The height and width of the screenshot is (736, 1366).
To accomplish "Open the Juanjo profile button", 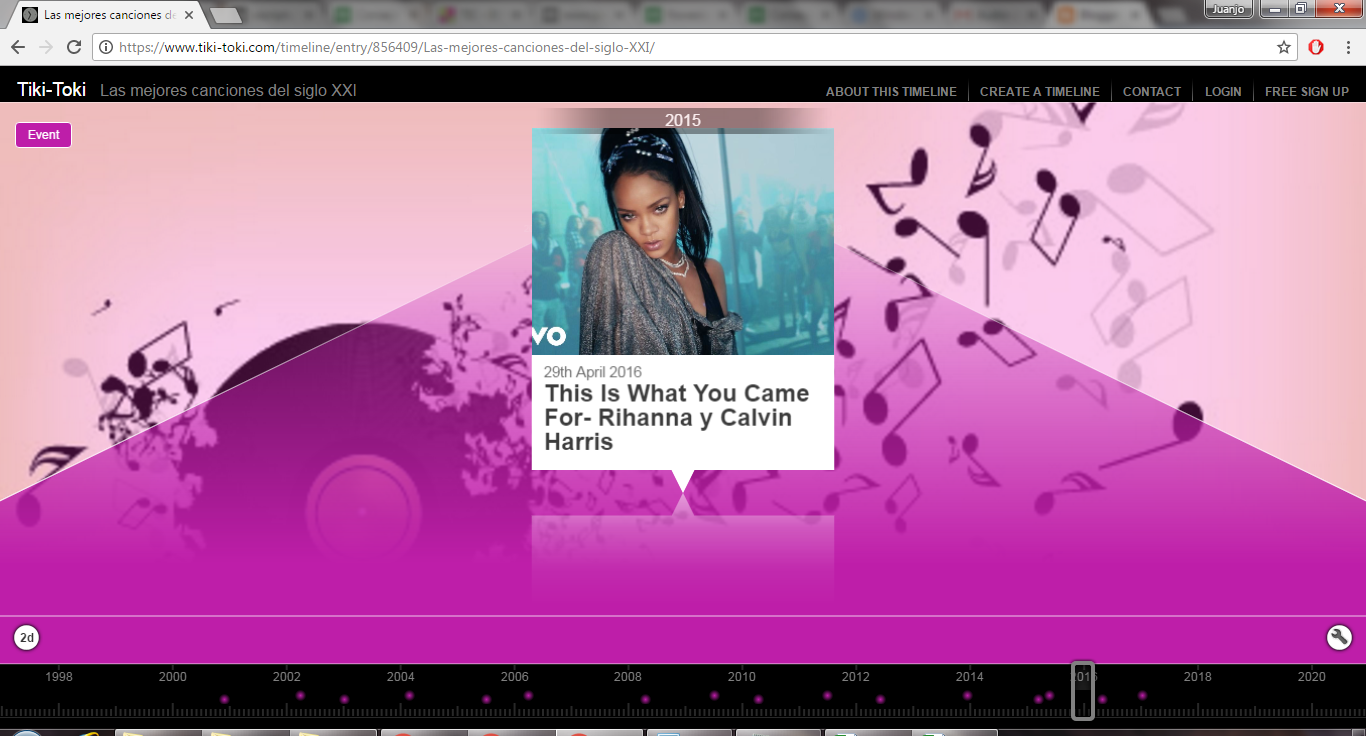I will point(1229,9).
